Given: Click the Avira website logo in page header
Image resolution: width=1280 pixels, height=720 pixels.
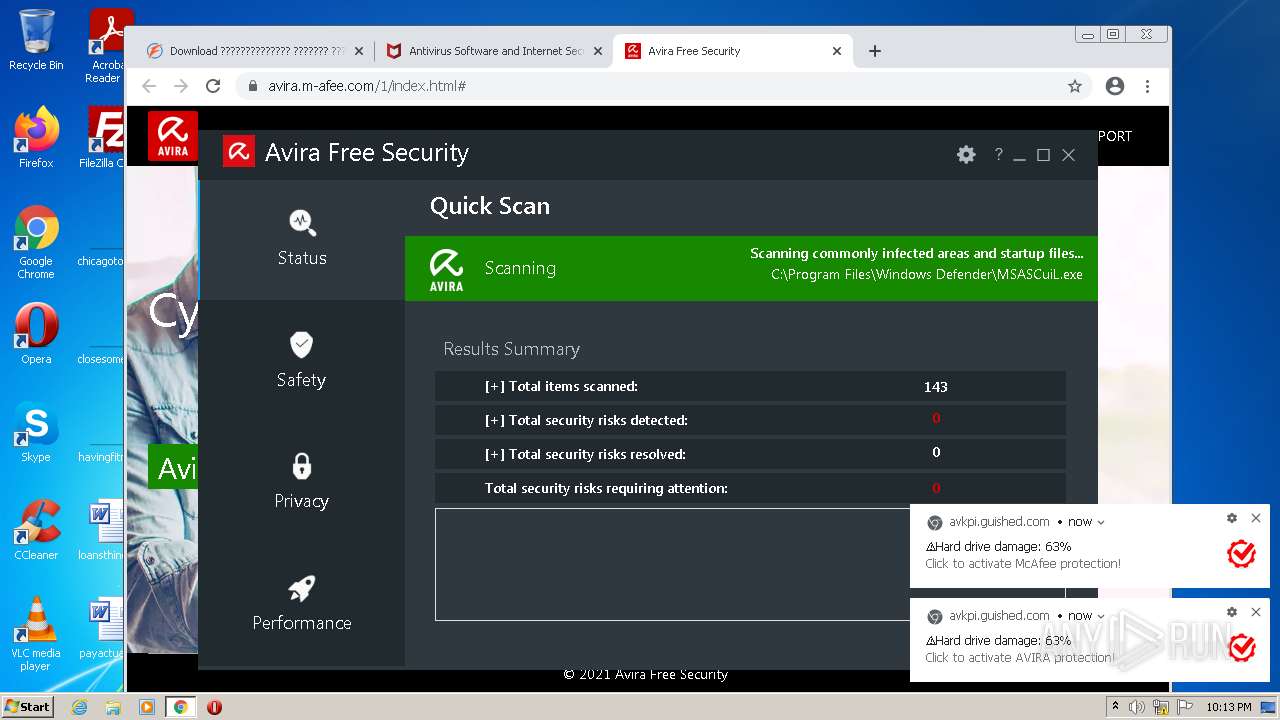Looking at the screenshot, I should (172, 136).
